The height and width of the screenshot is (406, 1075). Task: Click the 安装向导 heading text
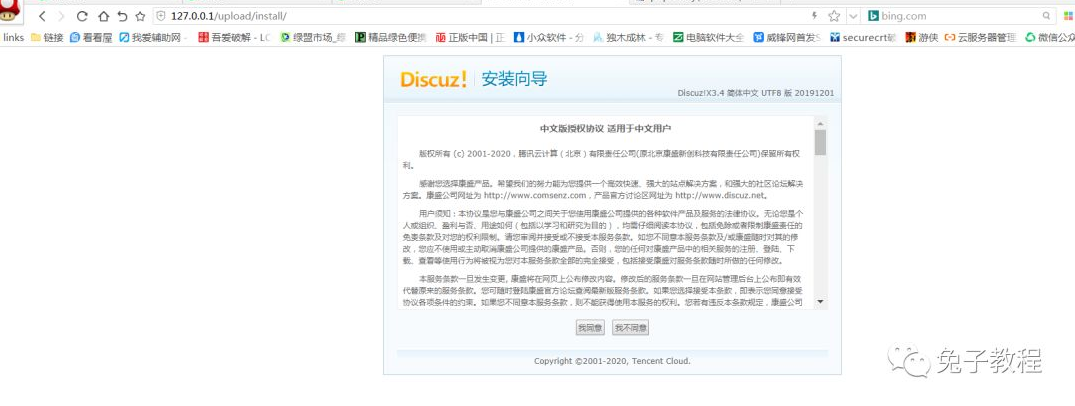pos(514,79)
